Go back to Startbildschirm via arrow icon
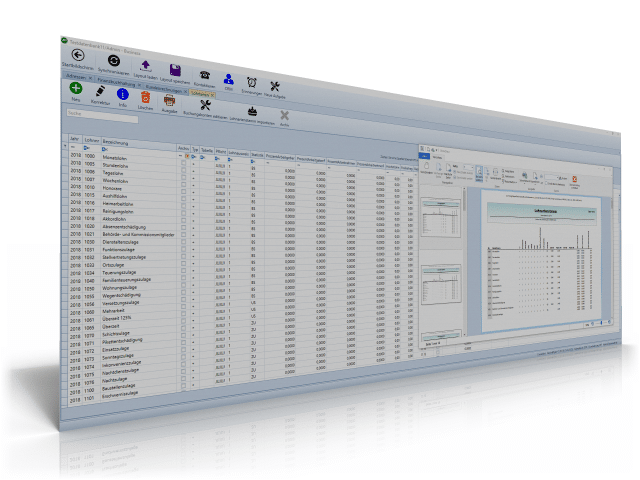The image size is (640, 480). tap(78, 55)
